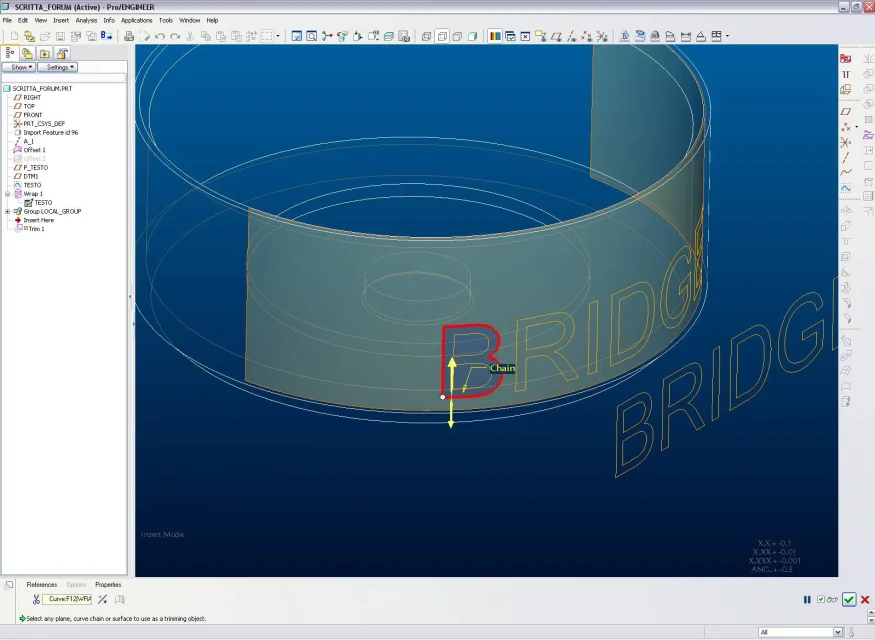Click the datum plane tool in right toolbar

pyautogui.click(x=846, y=112)
